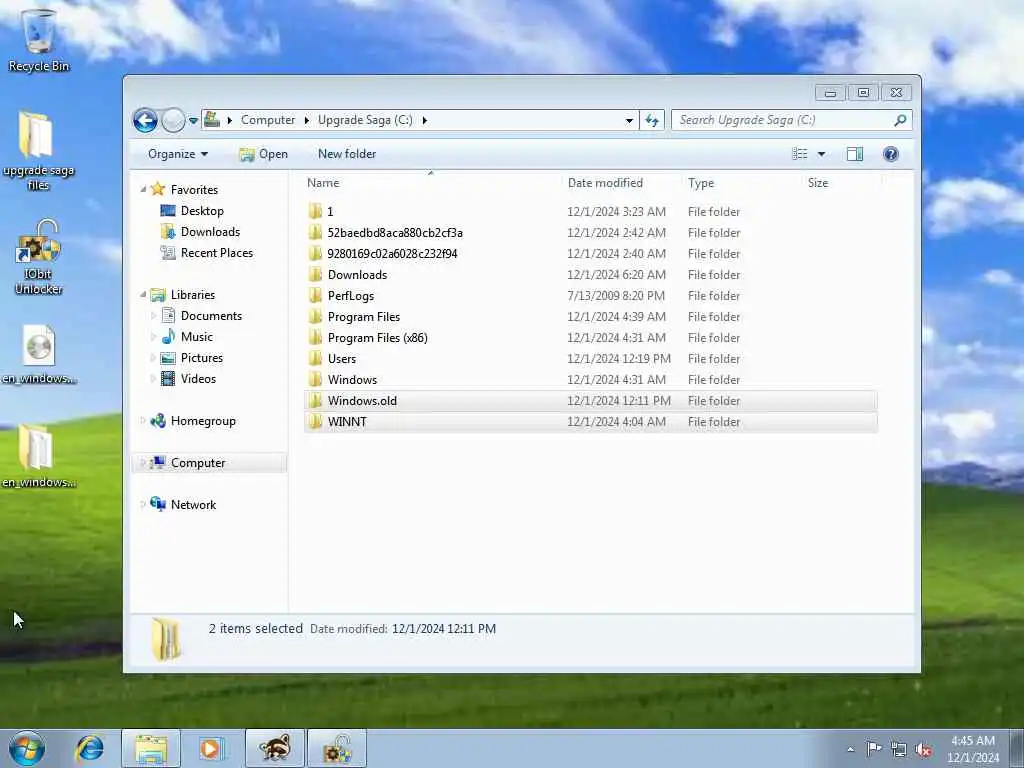Open the address bar history dropdown
The height and width of the screenshot is (768, 1024).
pos(629,120)
